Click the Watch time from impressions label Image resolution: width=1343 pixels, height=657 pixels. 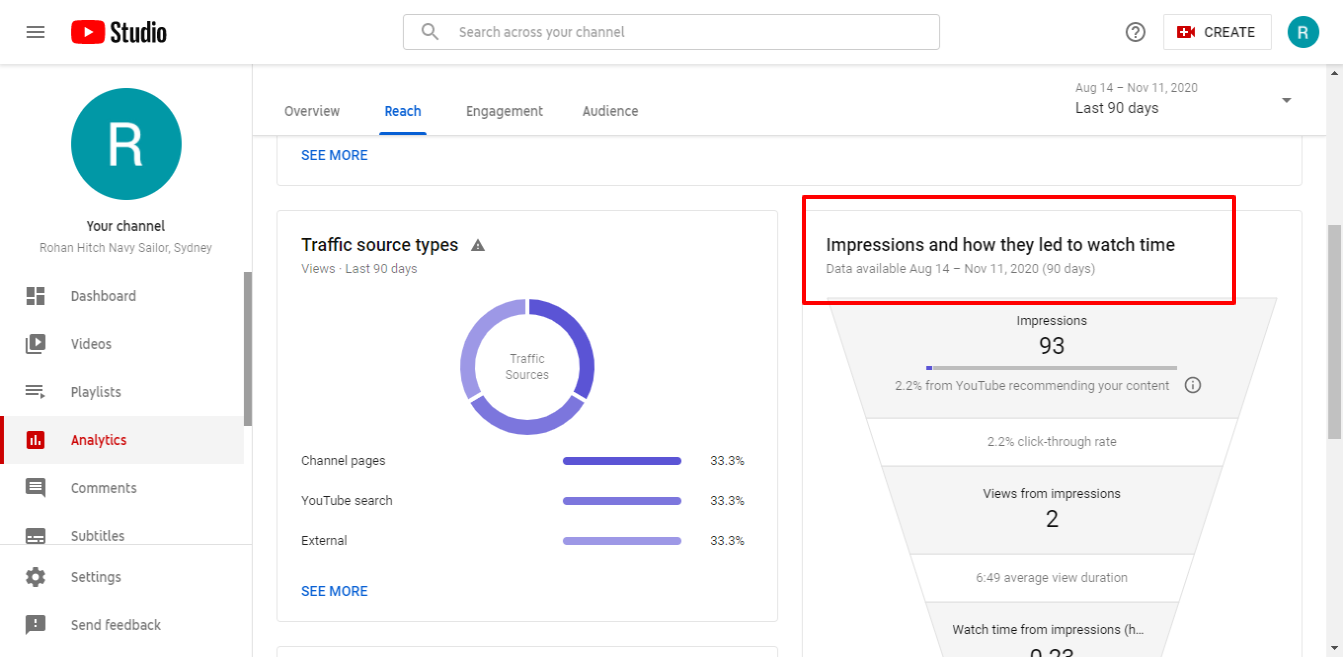(1048, 630)
